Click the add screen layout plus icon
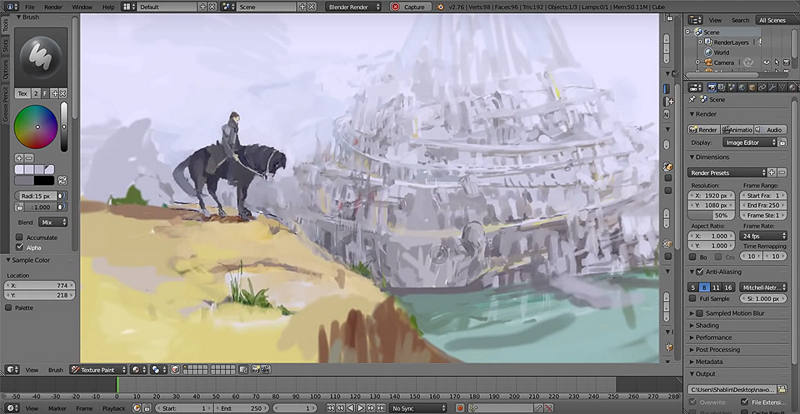 (202, 7)
